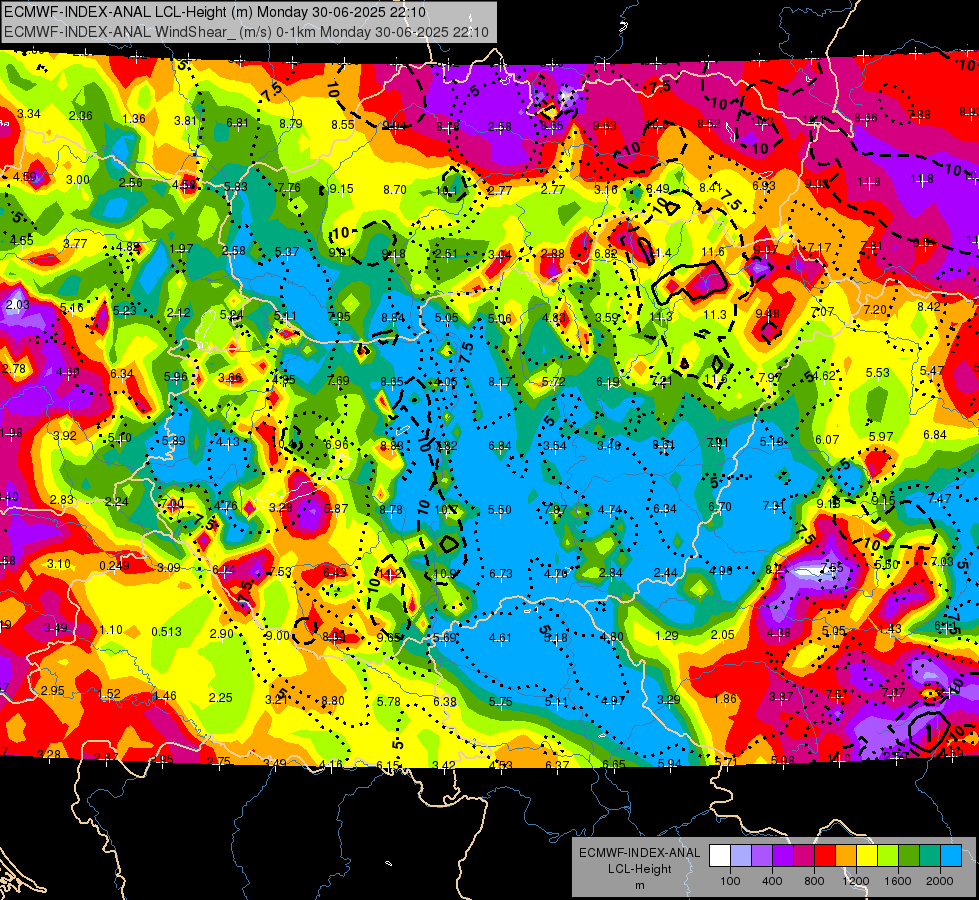Click the wind shear value 6.70
979x900 pixels.
(719, 507)
